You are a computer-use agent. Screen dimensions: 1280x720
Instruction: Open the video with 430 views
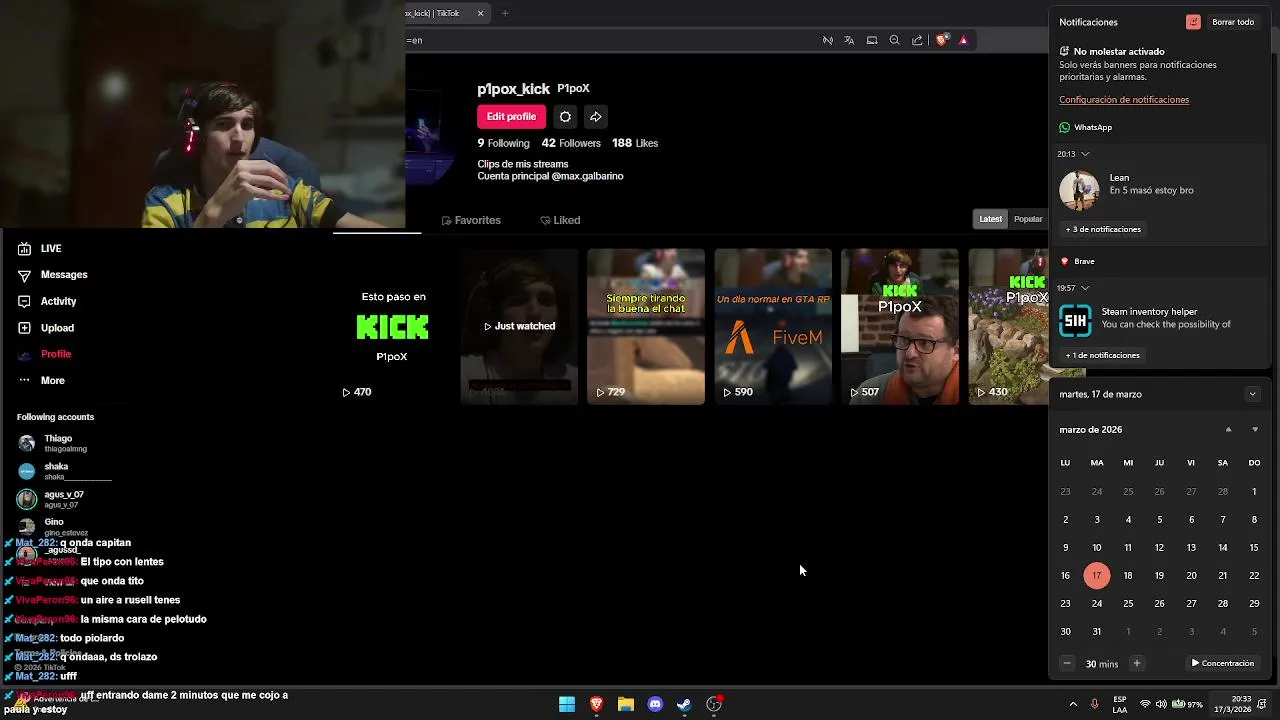point(1008,326)
